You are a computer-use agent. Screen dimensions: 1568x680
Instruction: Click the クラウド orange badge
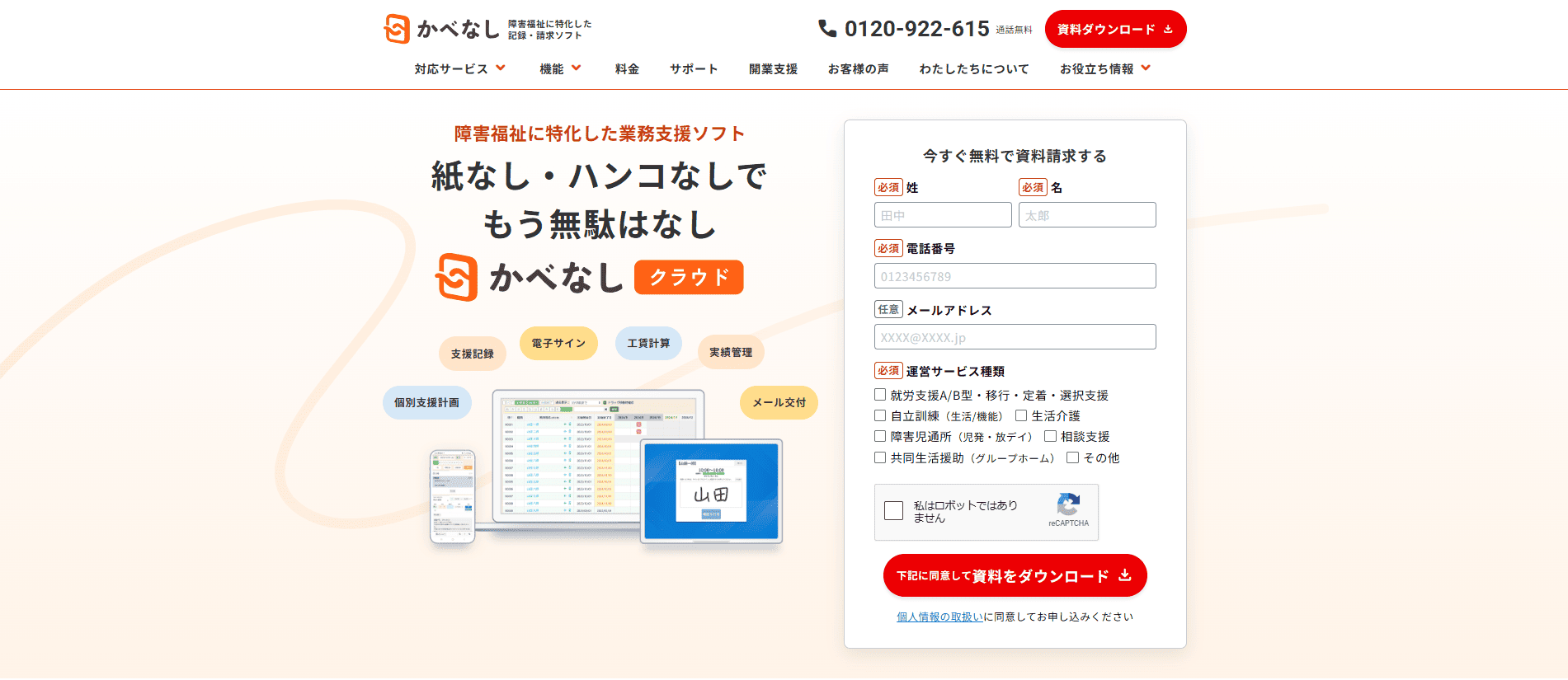(689, 277)
